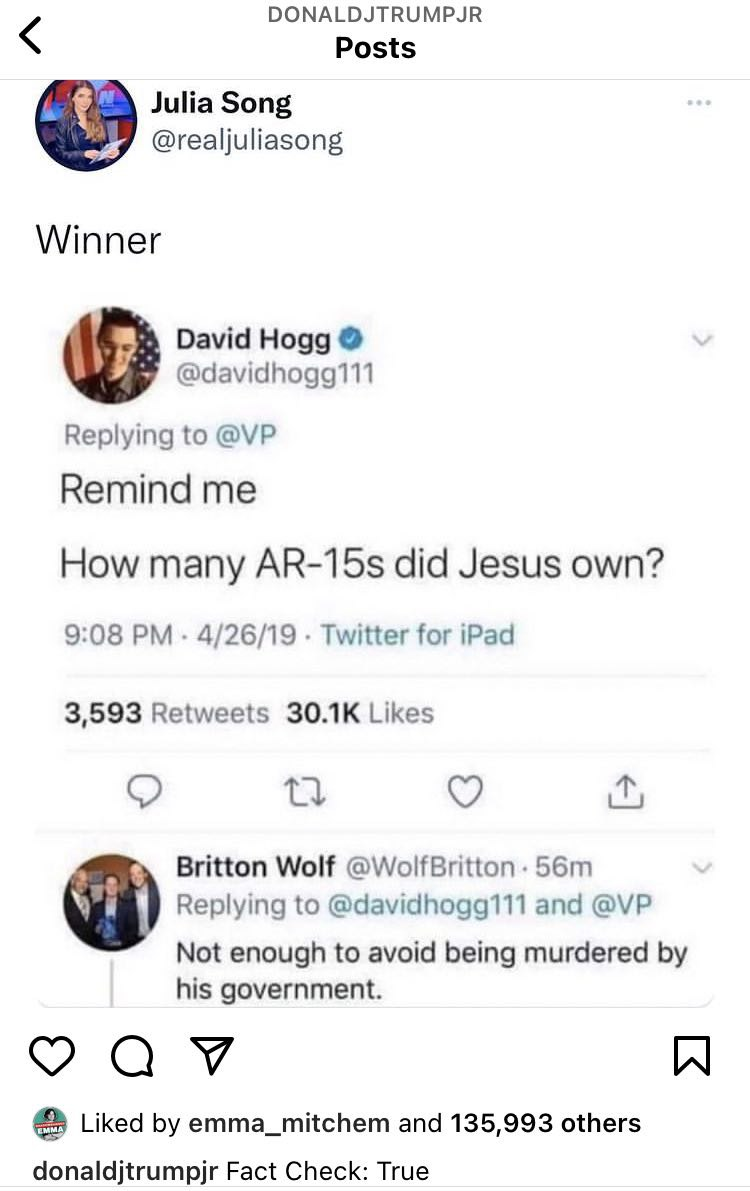
Task: Expand chevron on David Hogg's tweet
Action: [x=703, y=340]
